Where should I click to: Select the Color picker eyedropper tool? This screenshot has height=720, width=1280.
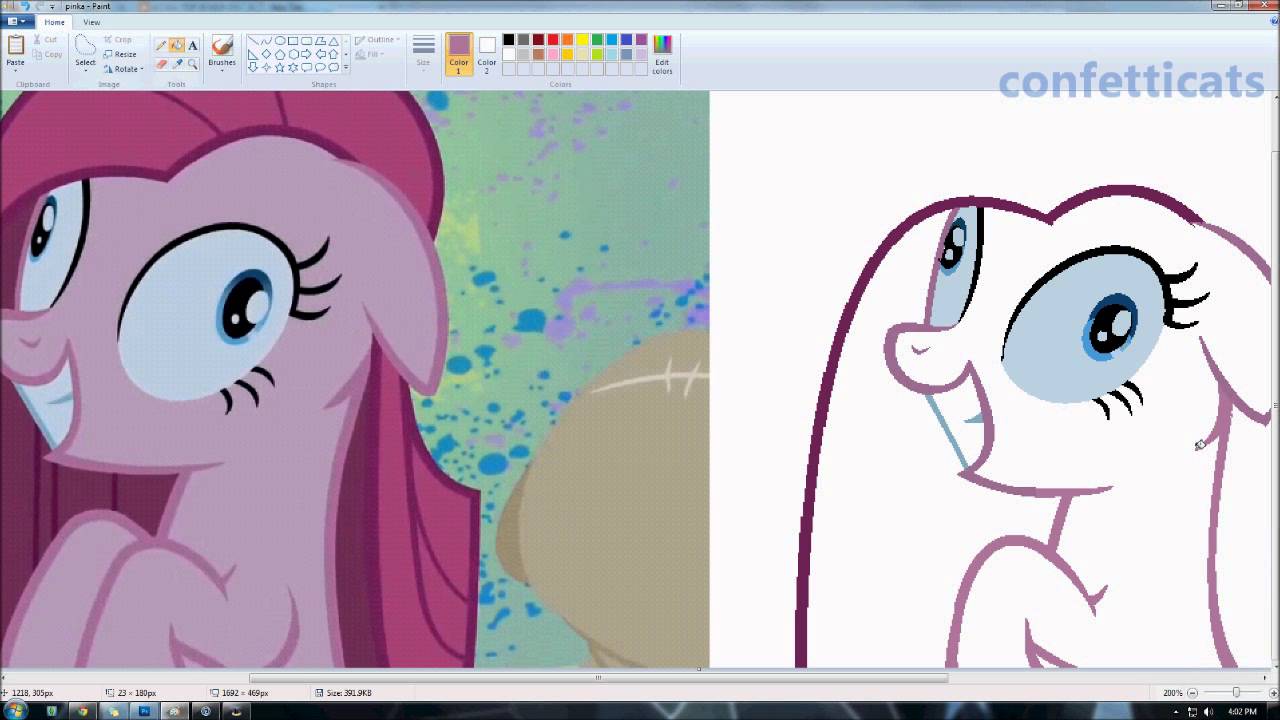177,64
